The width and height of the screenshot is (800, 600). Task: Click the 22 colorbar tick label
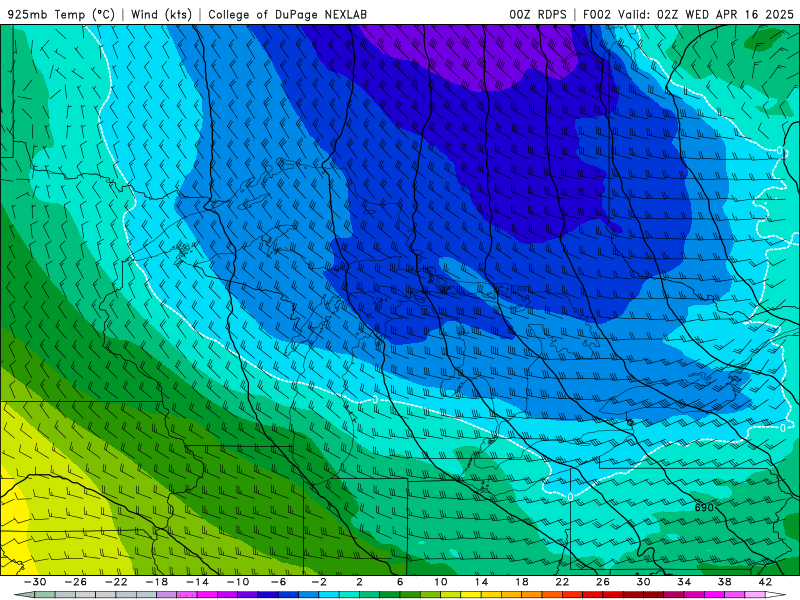562,582
